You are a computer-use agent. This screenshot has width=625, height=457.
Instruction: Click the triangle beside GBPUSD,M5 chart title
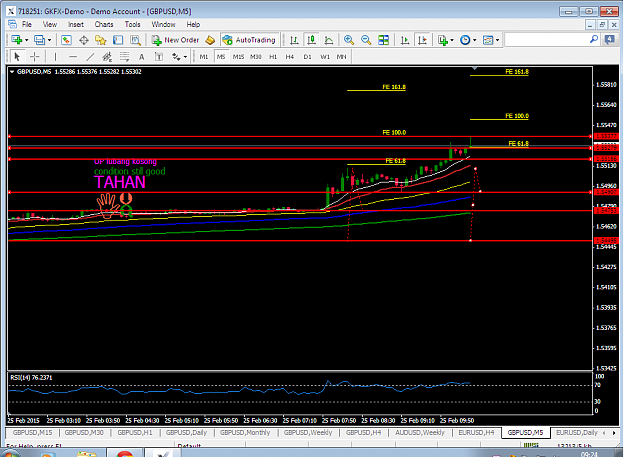12,72
